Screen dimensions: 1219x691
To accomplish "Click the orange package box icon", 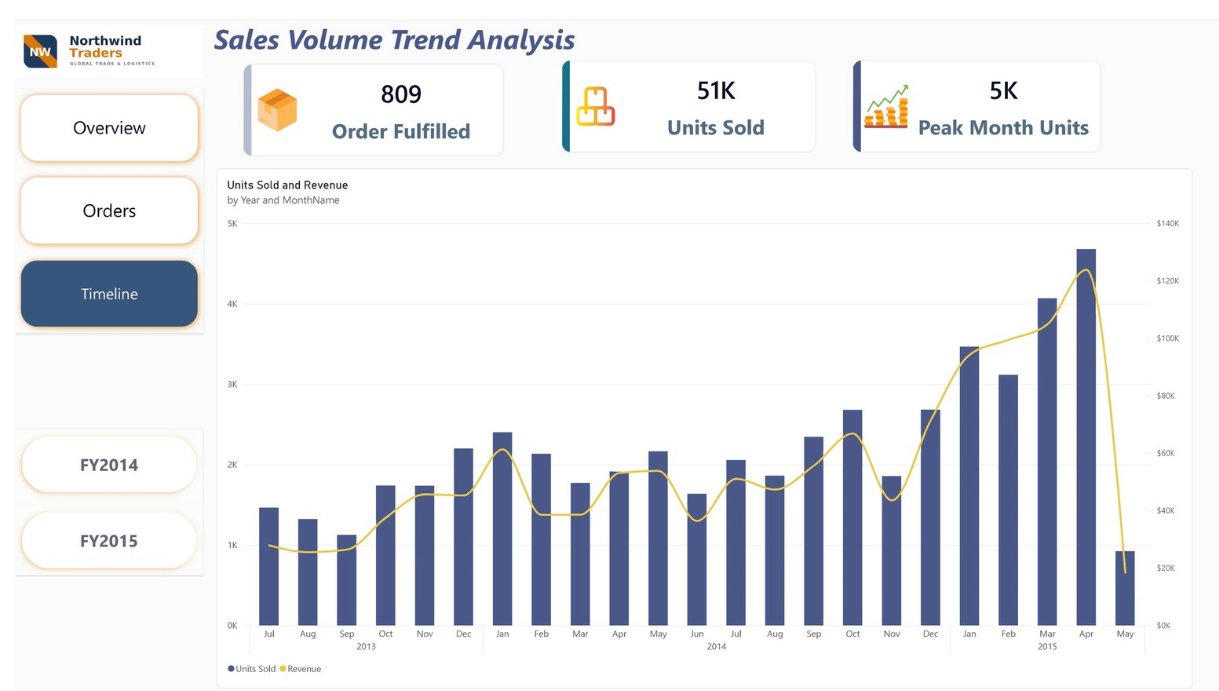I will (277, 110).
